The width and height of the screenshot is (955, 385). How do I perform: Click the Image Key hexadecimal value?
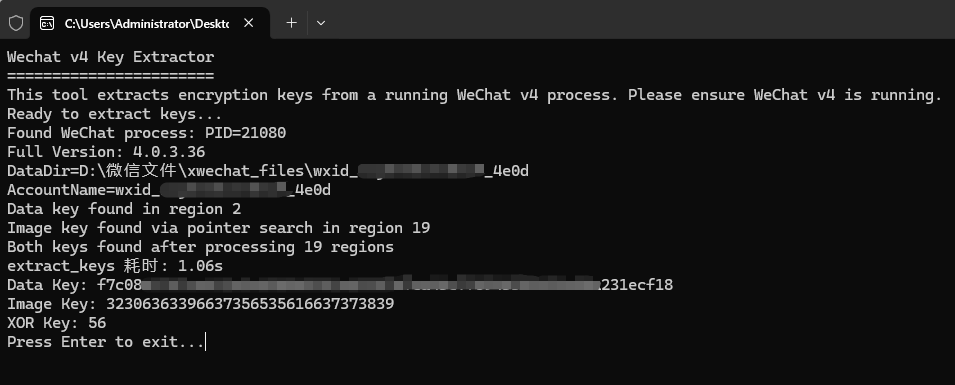[250, 303]
